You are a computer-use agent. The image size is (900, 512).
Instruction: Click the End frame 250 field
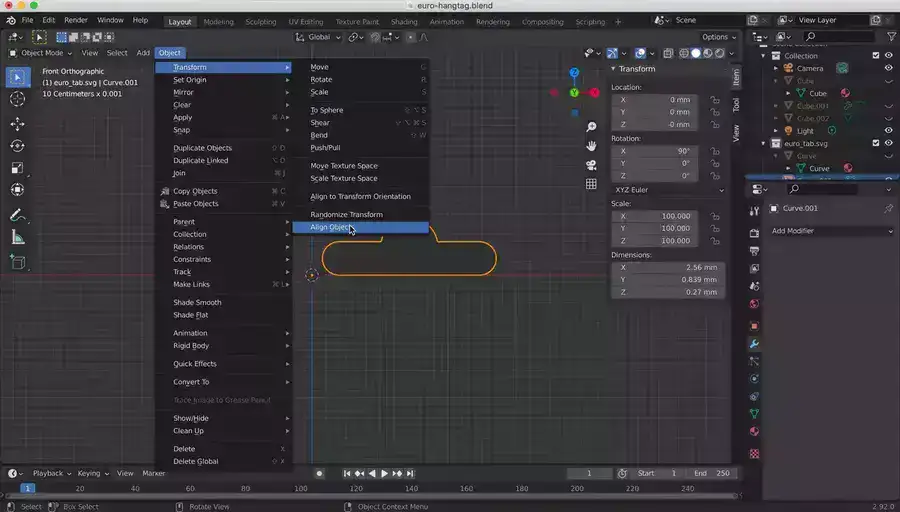coord(711,474)
